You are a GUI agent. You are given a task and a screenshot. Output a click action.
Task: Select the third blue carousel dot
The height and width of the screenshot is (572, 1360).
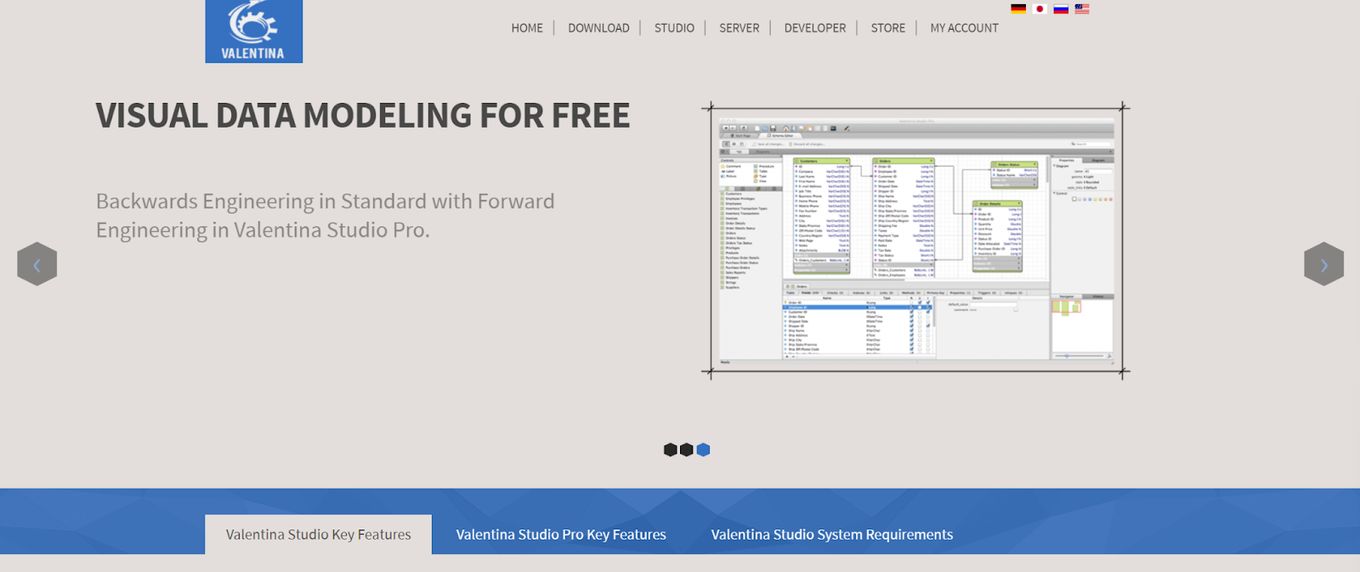(x=703, y=450)
